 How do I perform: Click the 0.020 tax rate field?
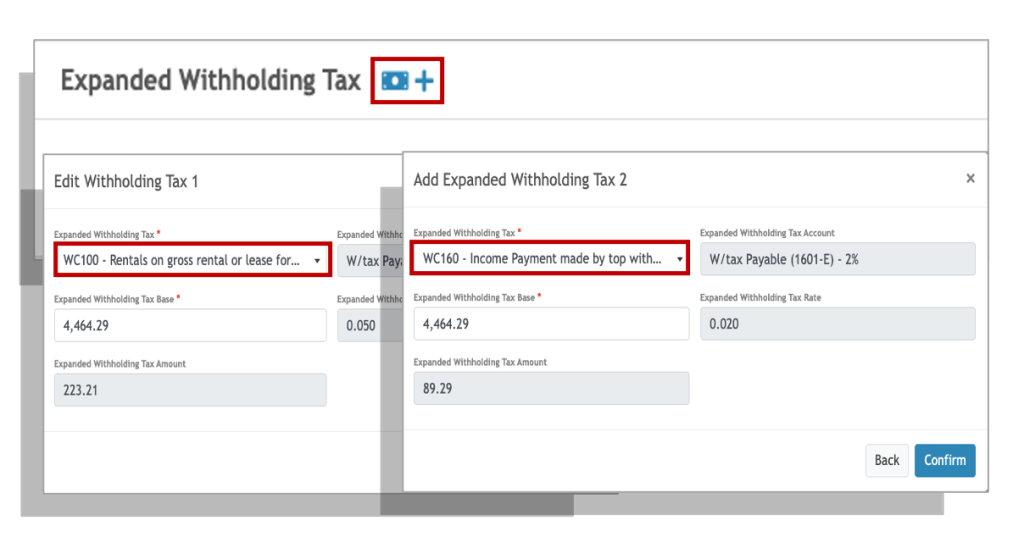(x=838, y=324)
